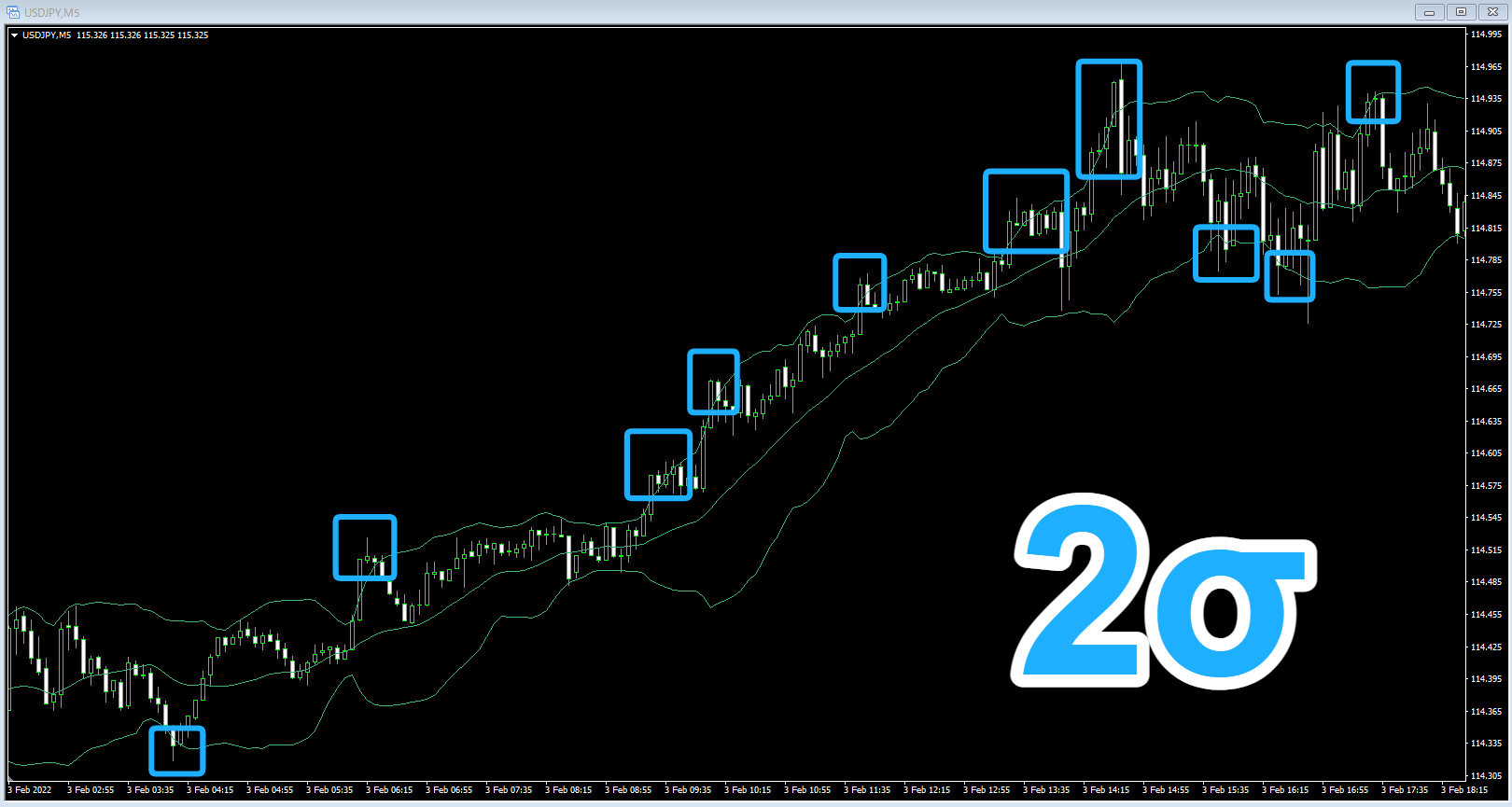1512x807 pixels.
Task: Click the 3 Feb 06:55 time label
Action: click(449, 790)
